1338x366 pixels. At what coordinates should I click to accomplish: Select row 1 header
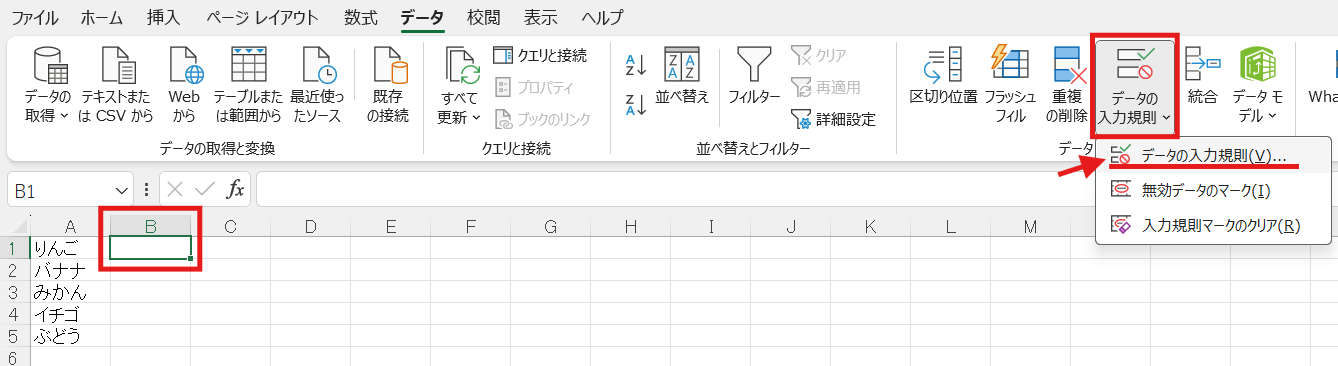pyautogui.click(x=15, y=248)
